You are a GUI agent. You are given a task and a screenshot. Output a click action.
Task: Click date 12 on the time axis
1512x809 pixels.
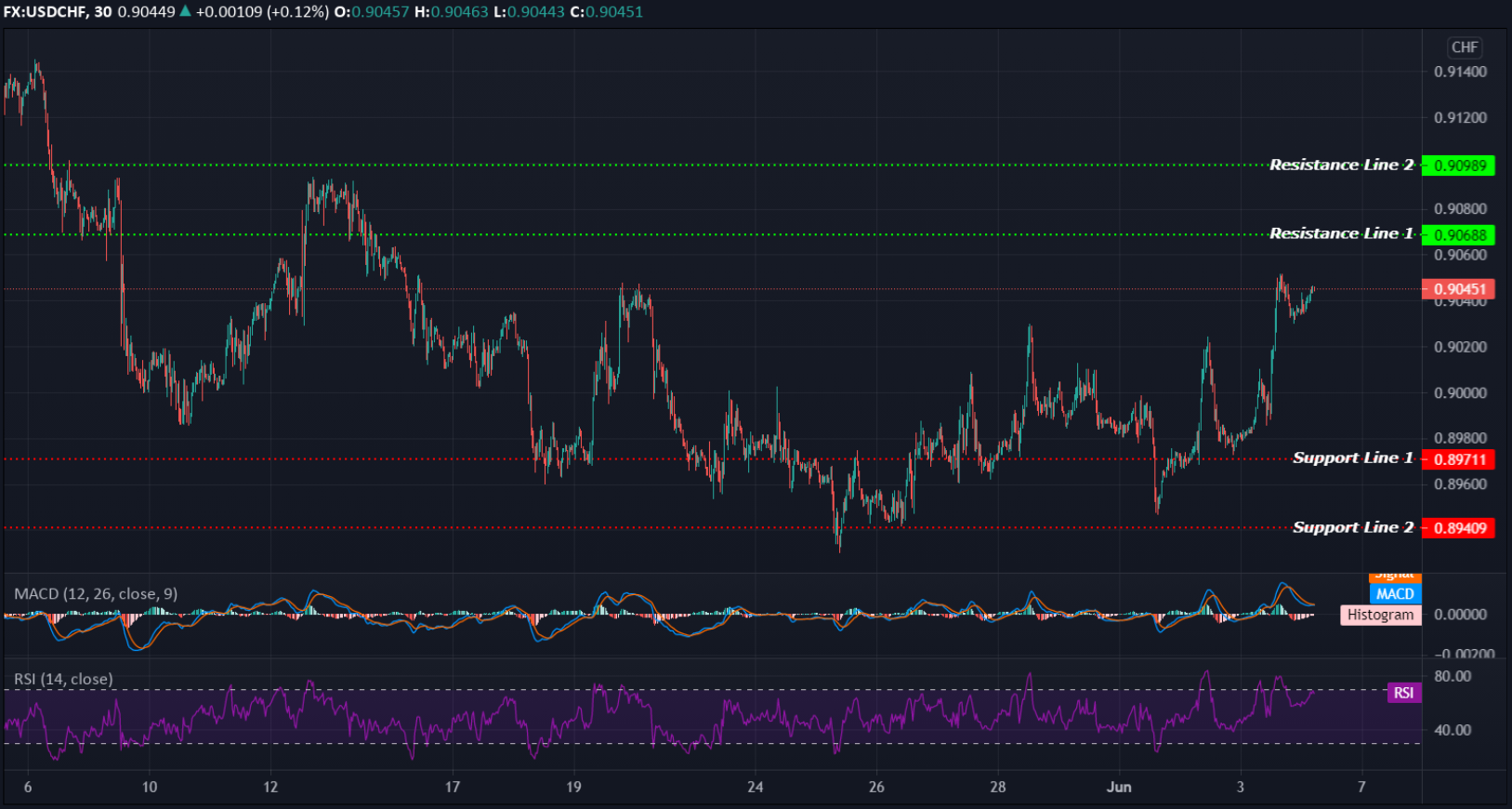pos(270,787)
